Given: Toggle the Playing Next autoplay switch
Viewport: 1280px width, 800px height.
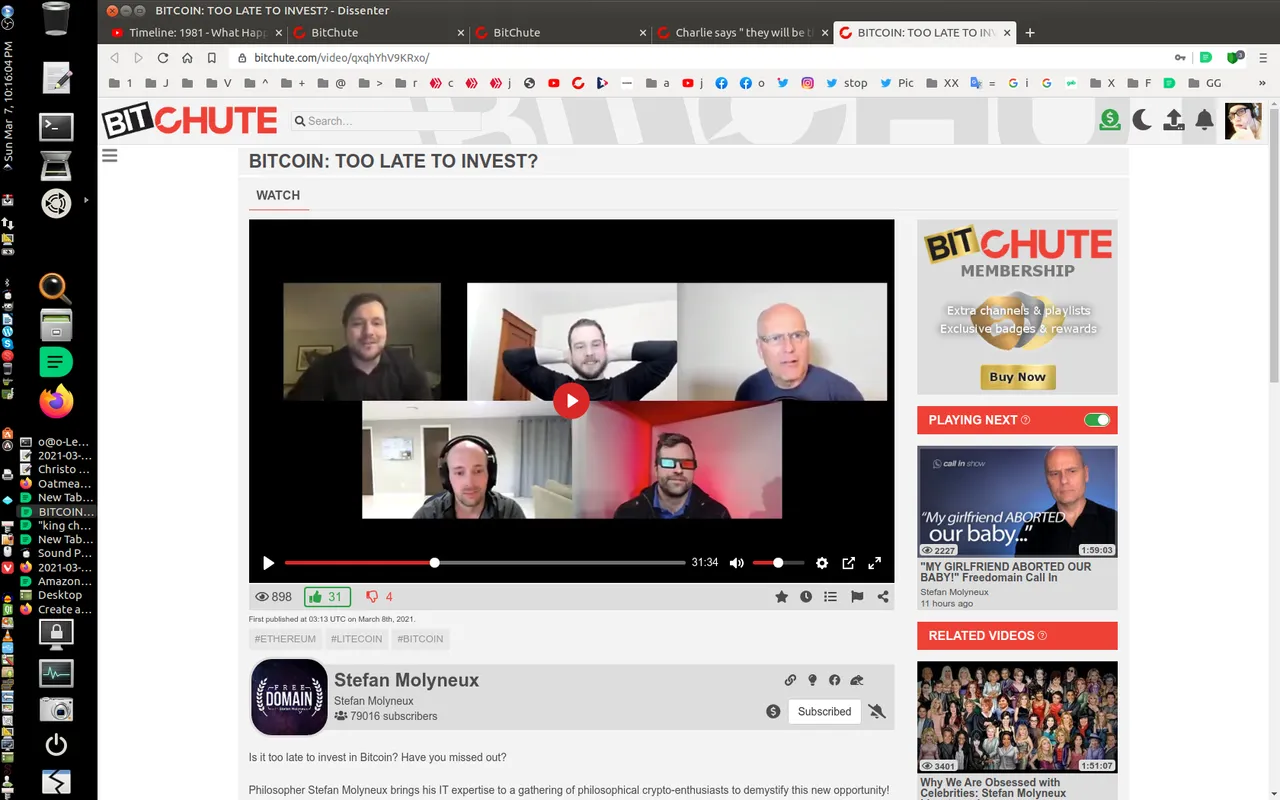Looking at the screenshot, I should tap(1097, 420).
